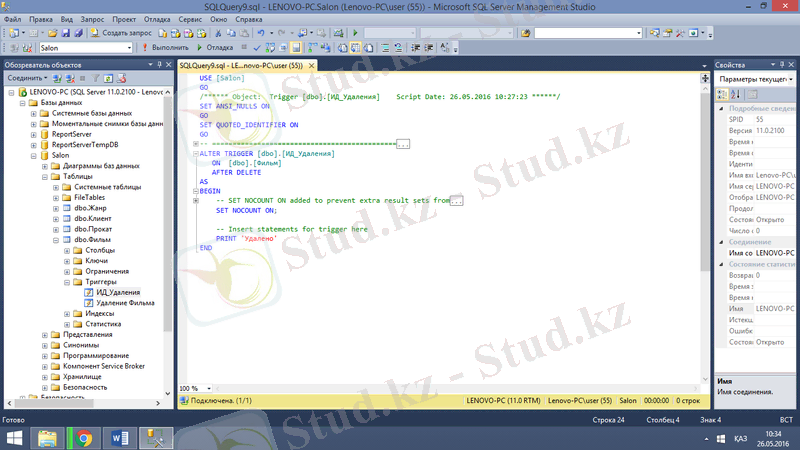The image size is (800, 450).
Task: Click the Object Explorer horizontal scrollbar
Action: (x=54, y=403)
